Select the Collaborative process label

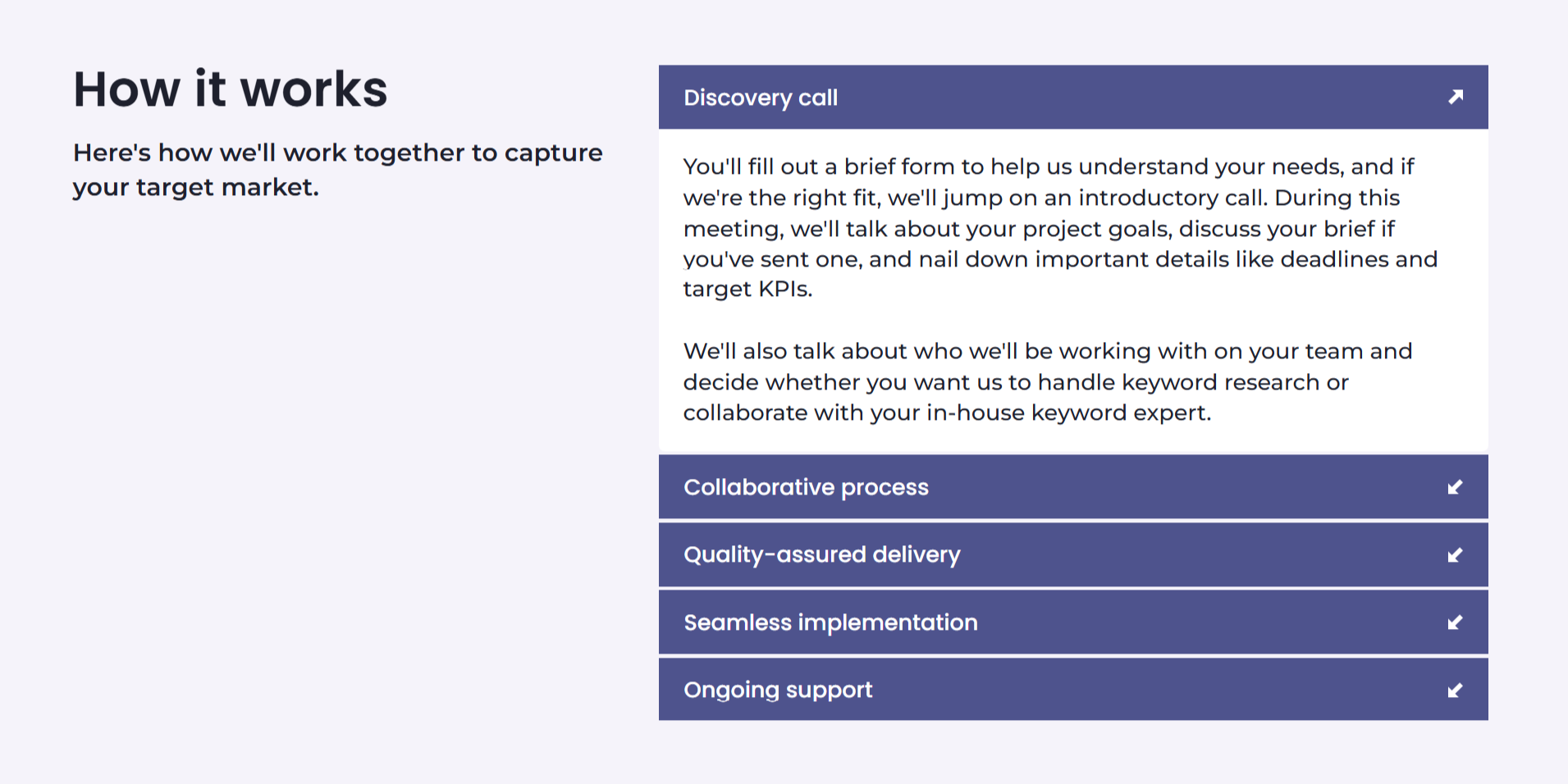click(x=806, y=487)
